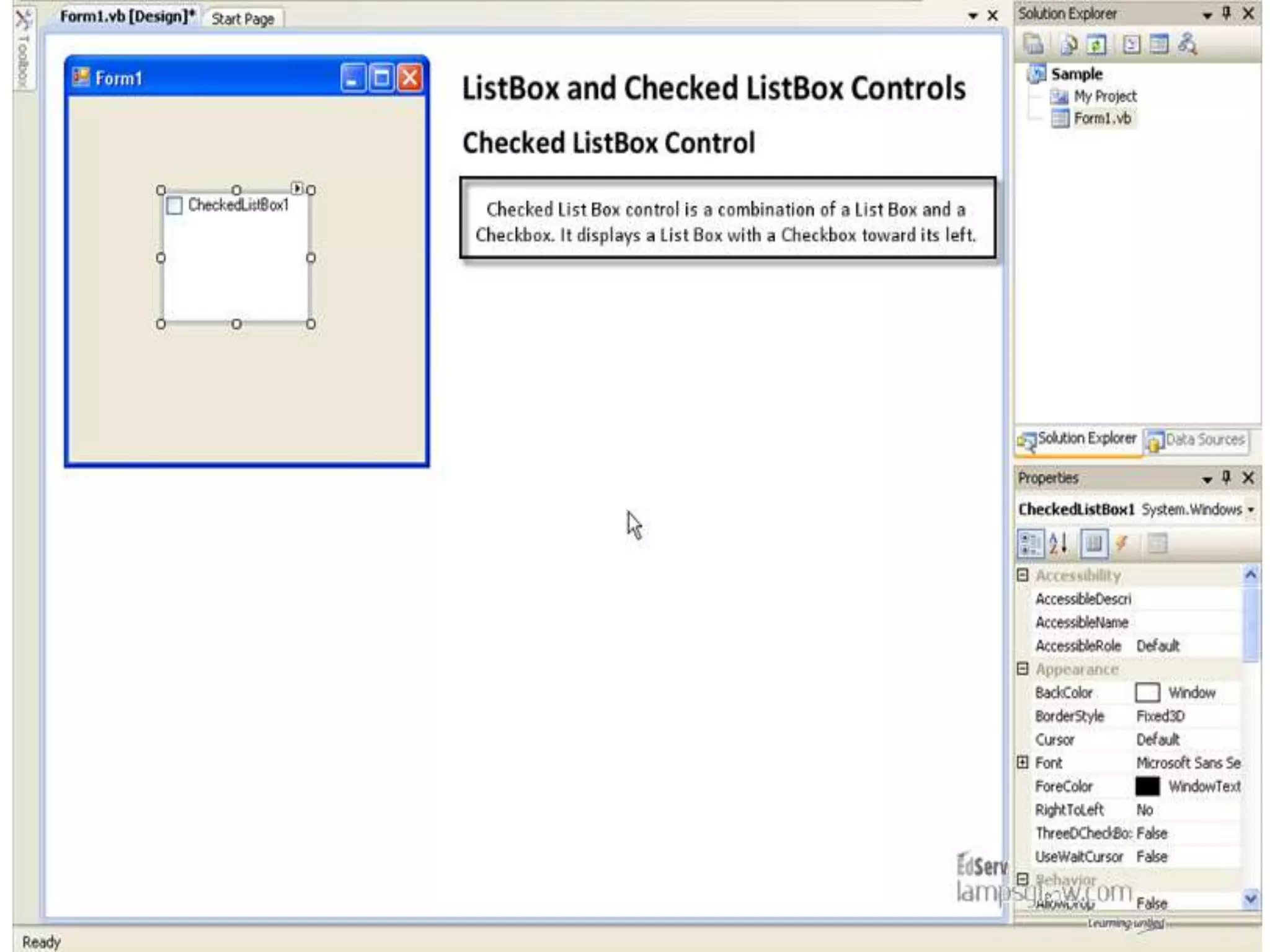This screenshot has width=1270, height=952.
Task: Switch to Form1.vb [Design] tab
Action: click(x=127, y=16)
